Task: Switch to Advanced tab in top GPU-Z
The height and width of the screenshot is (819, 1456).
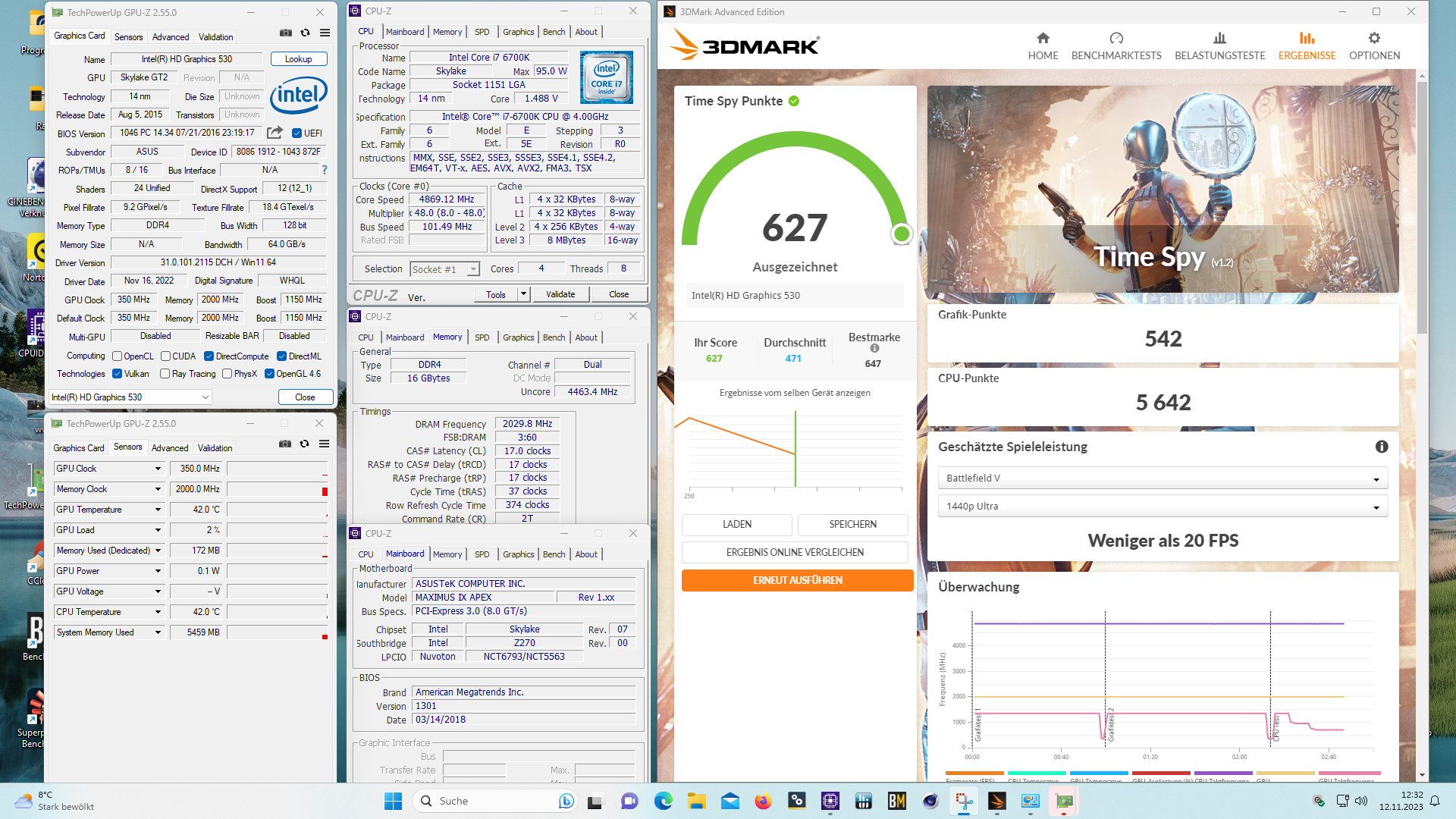Action: (x=171, y=37)
